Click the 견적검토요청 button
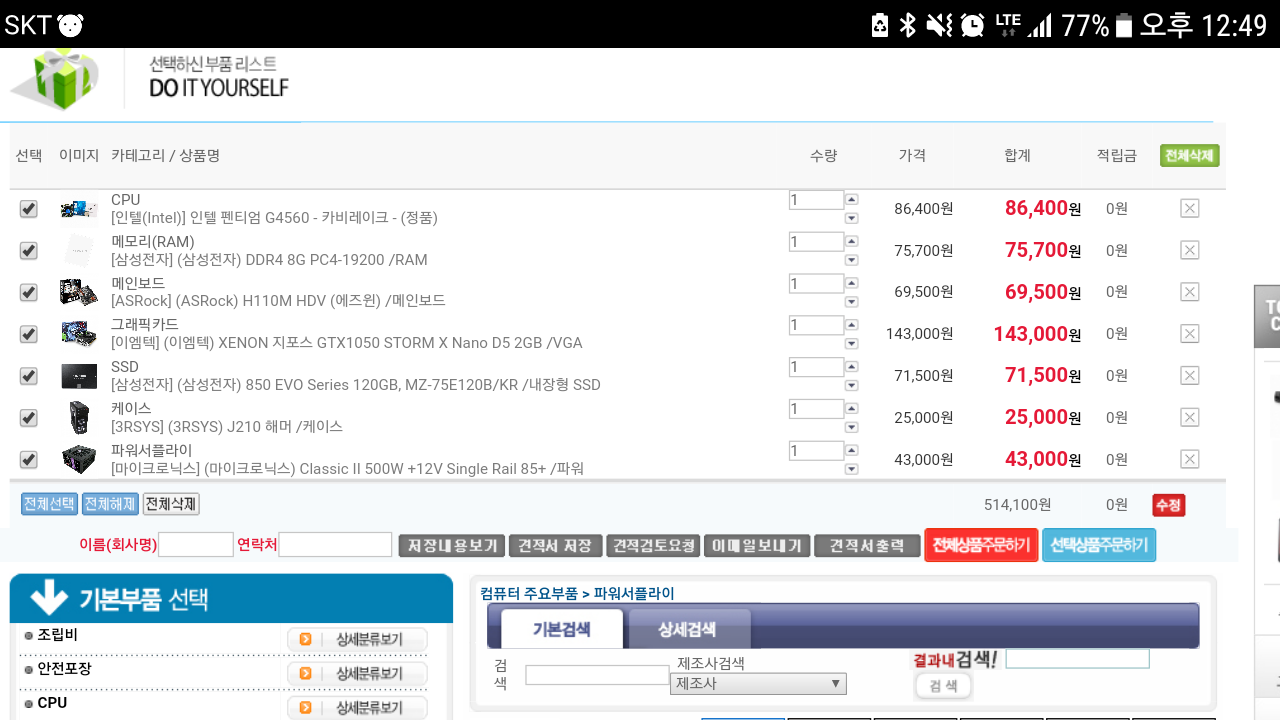The height and width of the screenshot is (720, 1280). 653,546
